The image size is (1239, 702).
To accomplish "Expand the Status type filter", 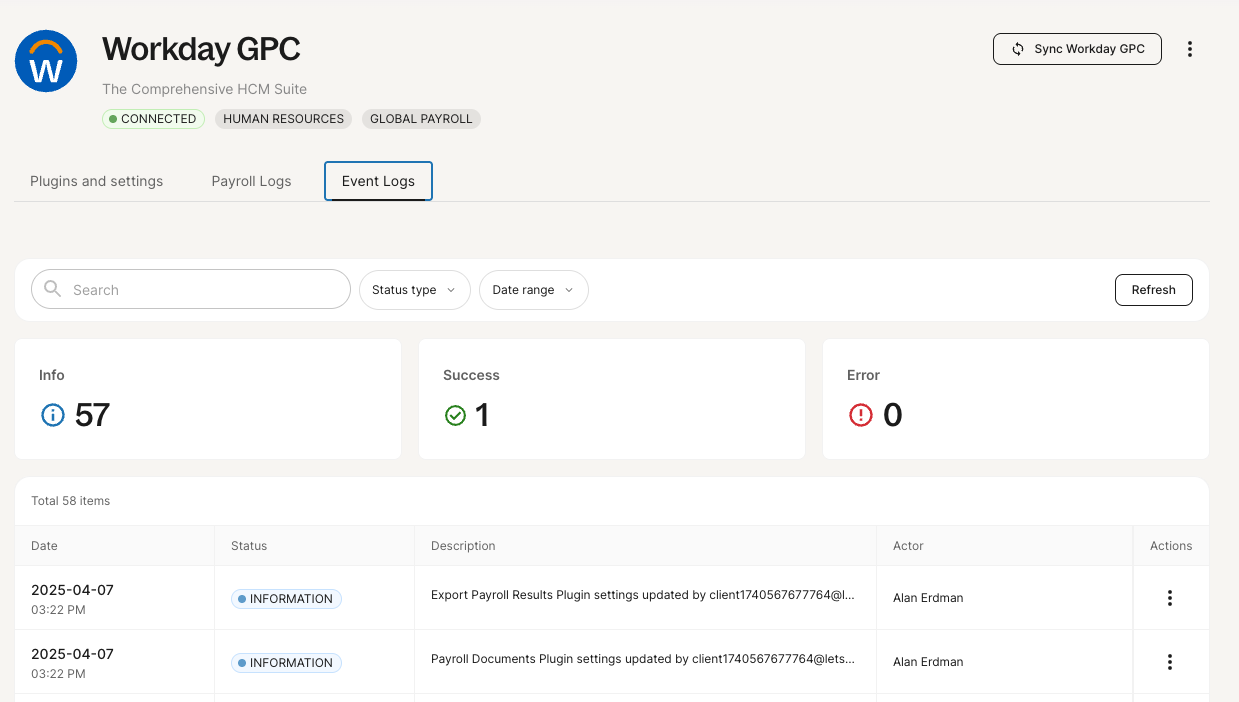I will [x=414, y=290].
